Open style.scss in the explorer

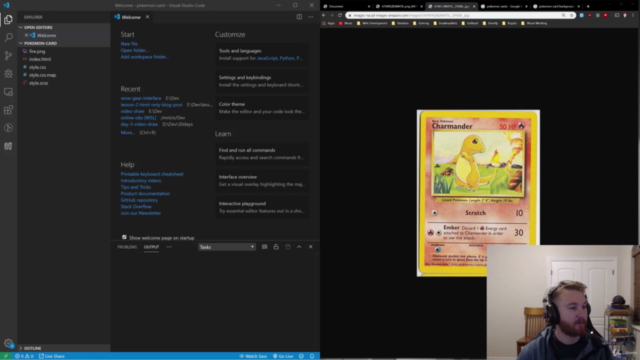38,83
